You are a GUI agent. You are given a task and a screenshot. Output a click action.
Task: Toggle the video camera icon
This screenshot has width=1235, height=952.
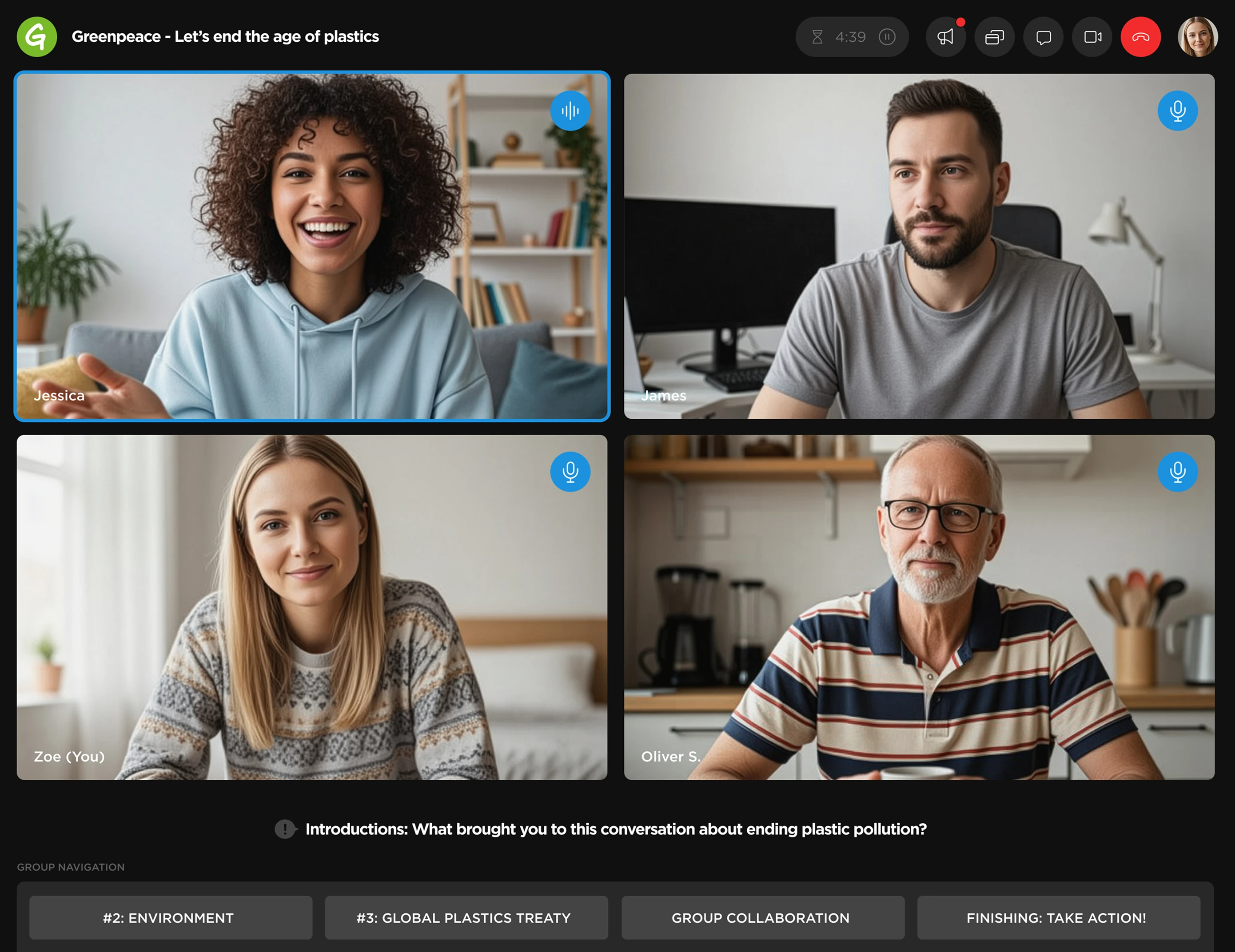tap(1092, 37)
